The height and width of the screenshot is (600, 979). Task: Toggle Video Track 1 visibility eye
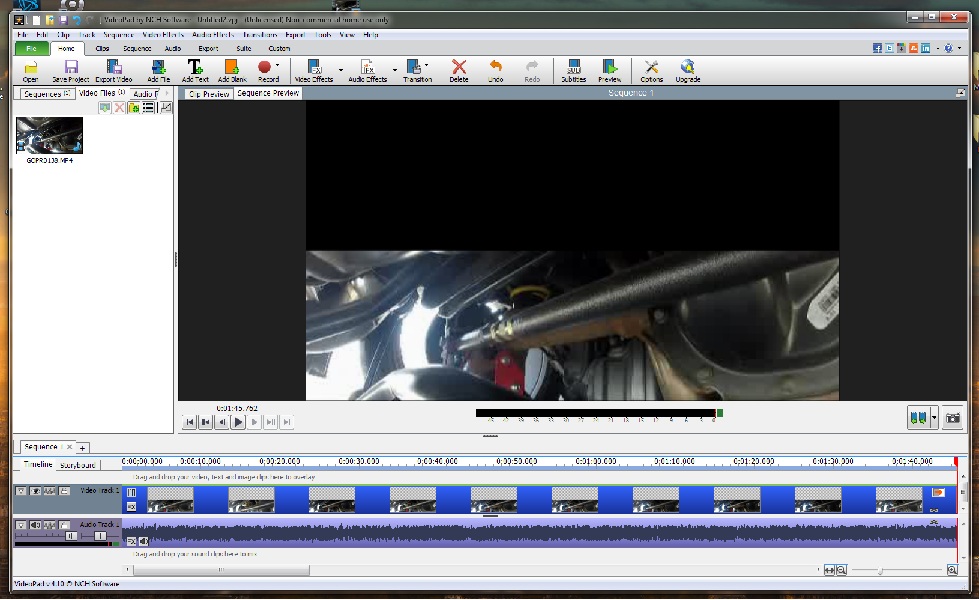click(x=36, y=491)
